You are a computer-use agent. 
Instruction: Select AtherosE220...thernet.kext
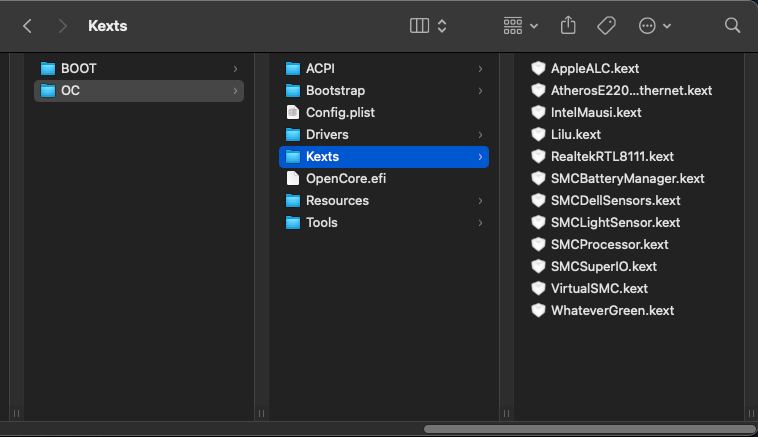(x=631, y=90)
